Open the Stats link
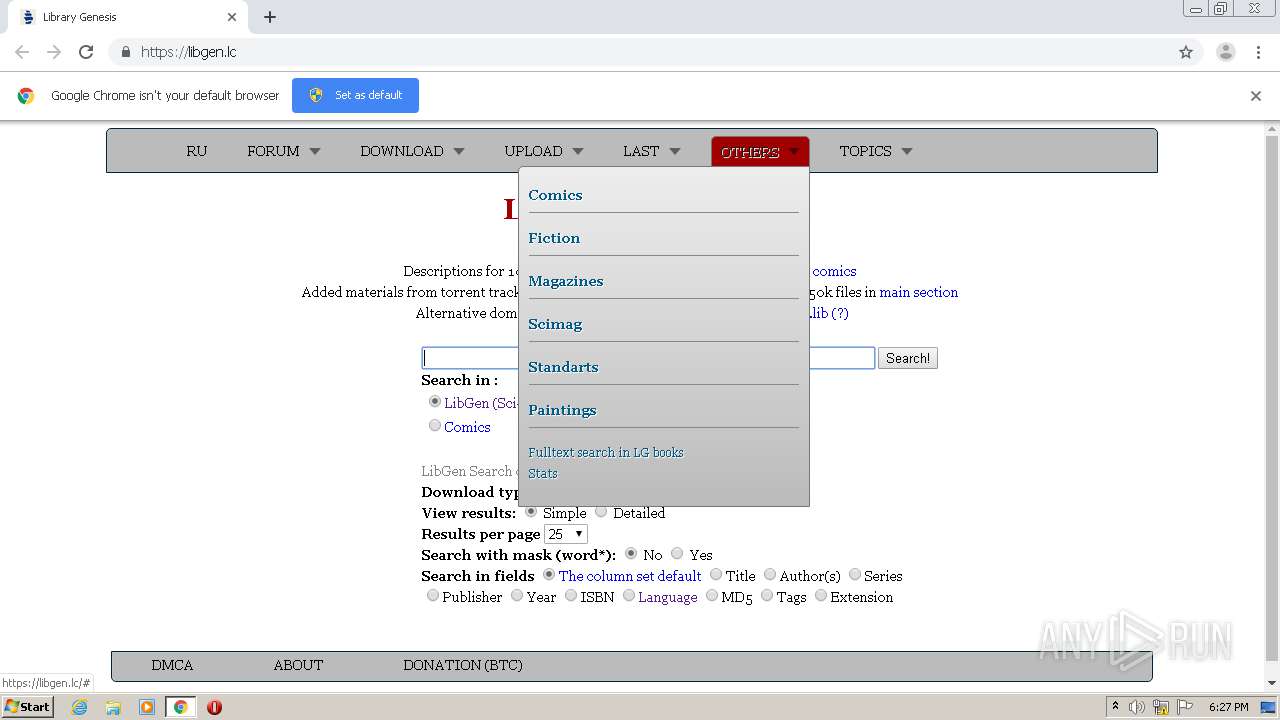The width and height of the screenshot is (1280, 720). click(x=543, y=473)
